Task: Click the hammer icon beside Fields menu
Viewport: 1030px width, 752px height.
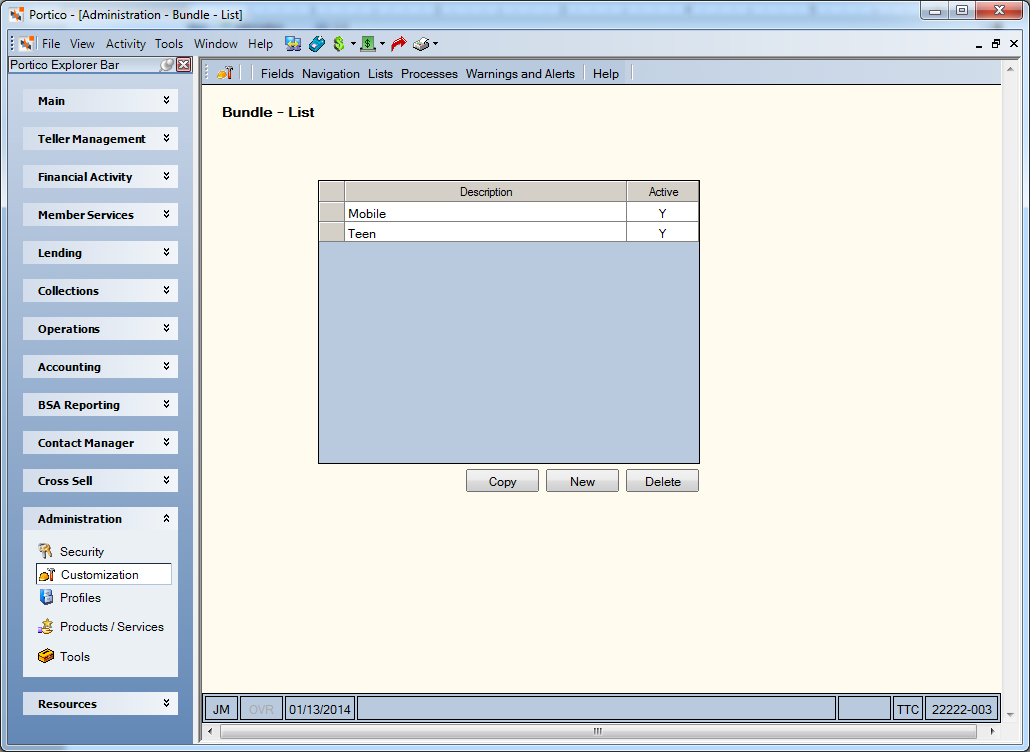Action: pos(225,73)
